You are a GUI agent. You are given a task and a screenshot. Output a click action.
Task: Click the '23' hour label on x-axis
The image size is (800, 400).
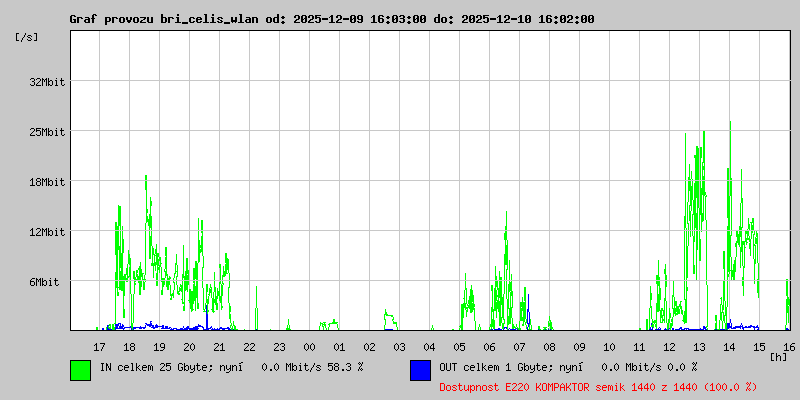coord(280,347)
